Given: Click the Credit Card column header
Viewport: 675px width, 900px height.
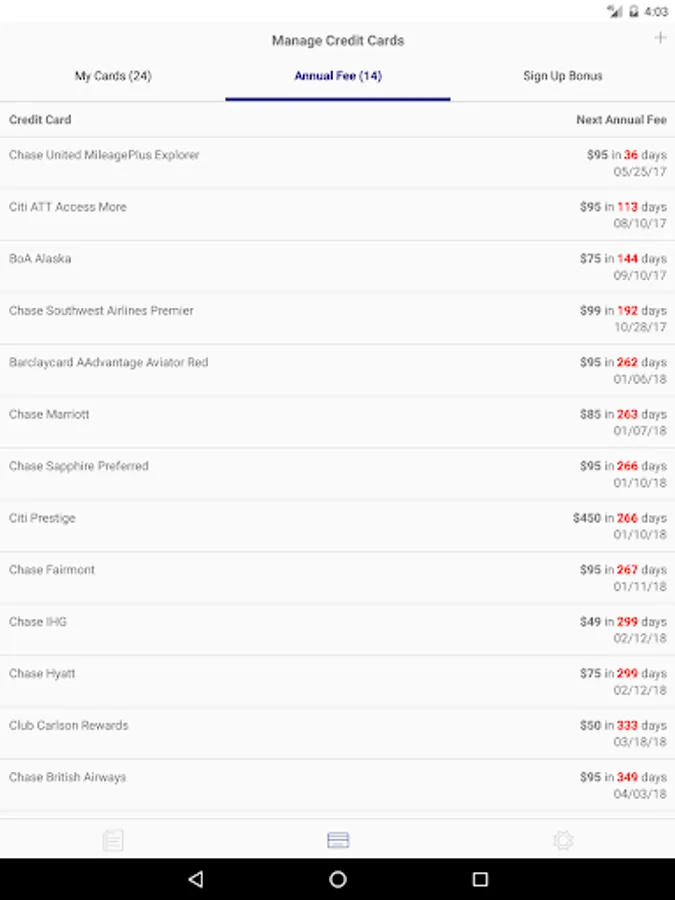Looking at the screenshot, I should (40, 120).
